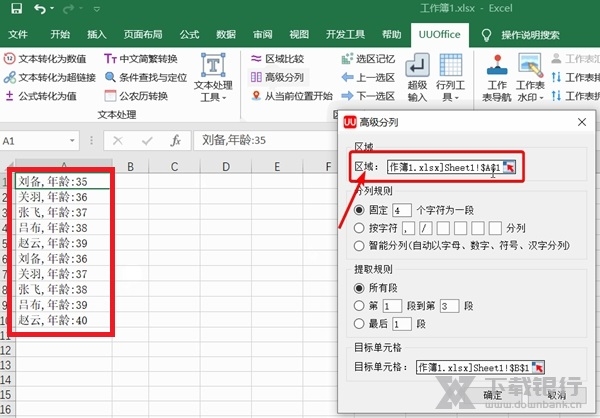Click 文本转化为超链接 tool
600x418 pixels.
[50, 78]
